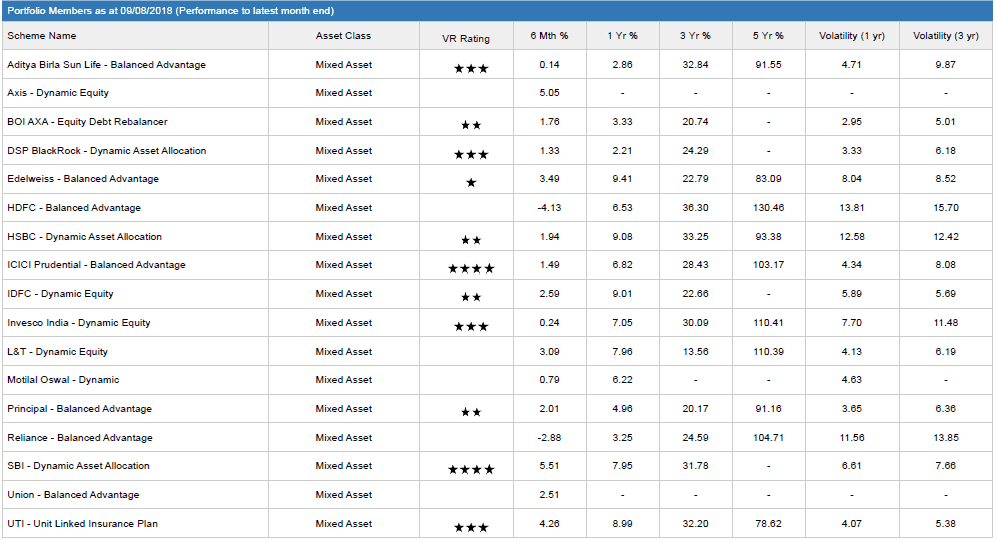The height and width of the screenshot is (540, 996).
Task: Select Invesco India - Dynamic Equity name
Action: 79,323
